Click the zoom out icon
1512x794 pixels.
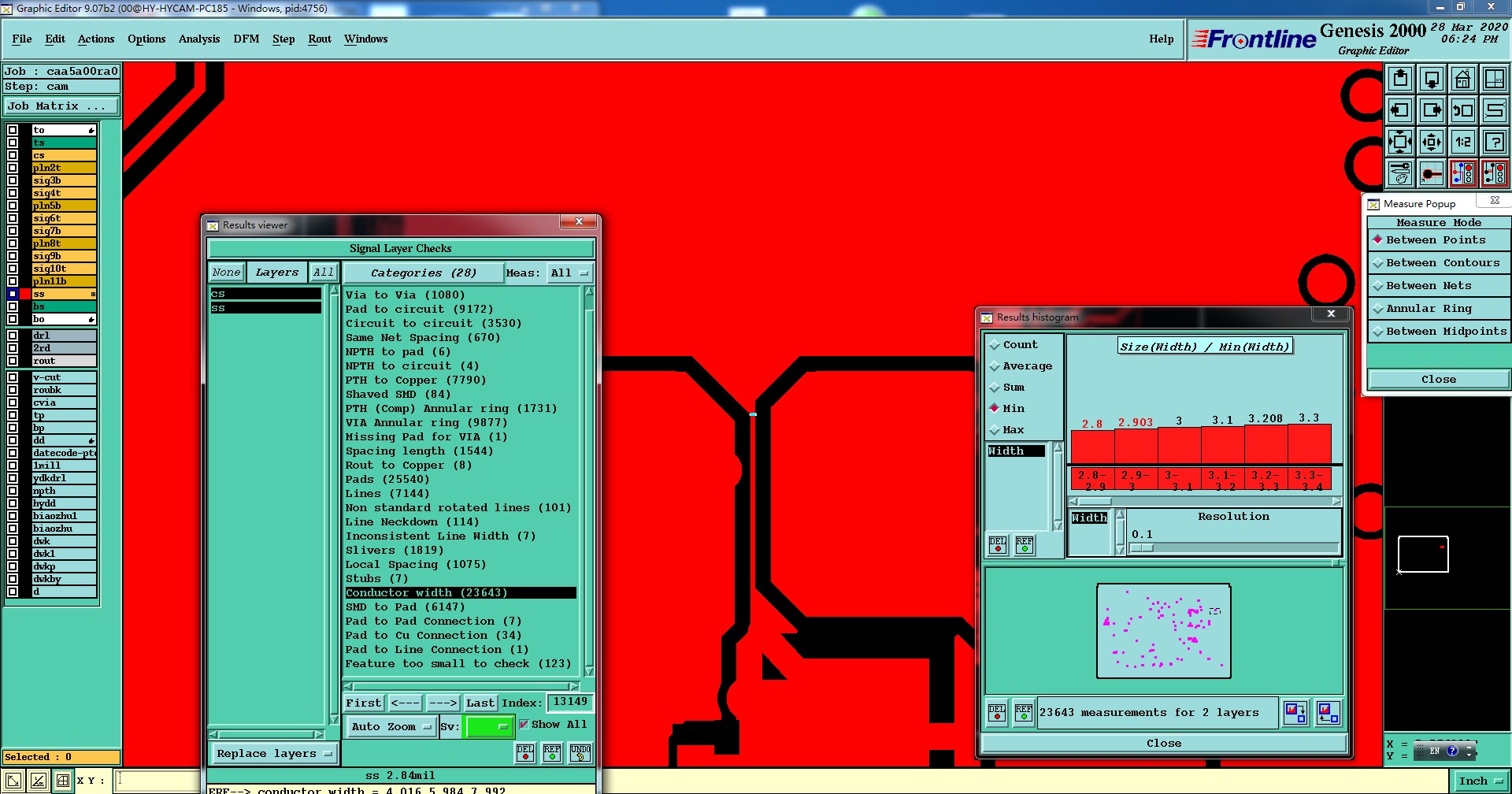[1432, 142]
